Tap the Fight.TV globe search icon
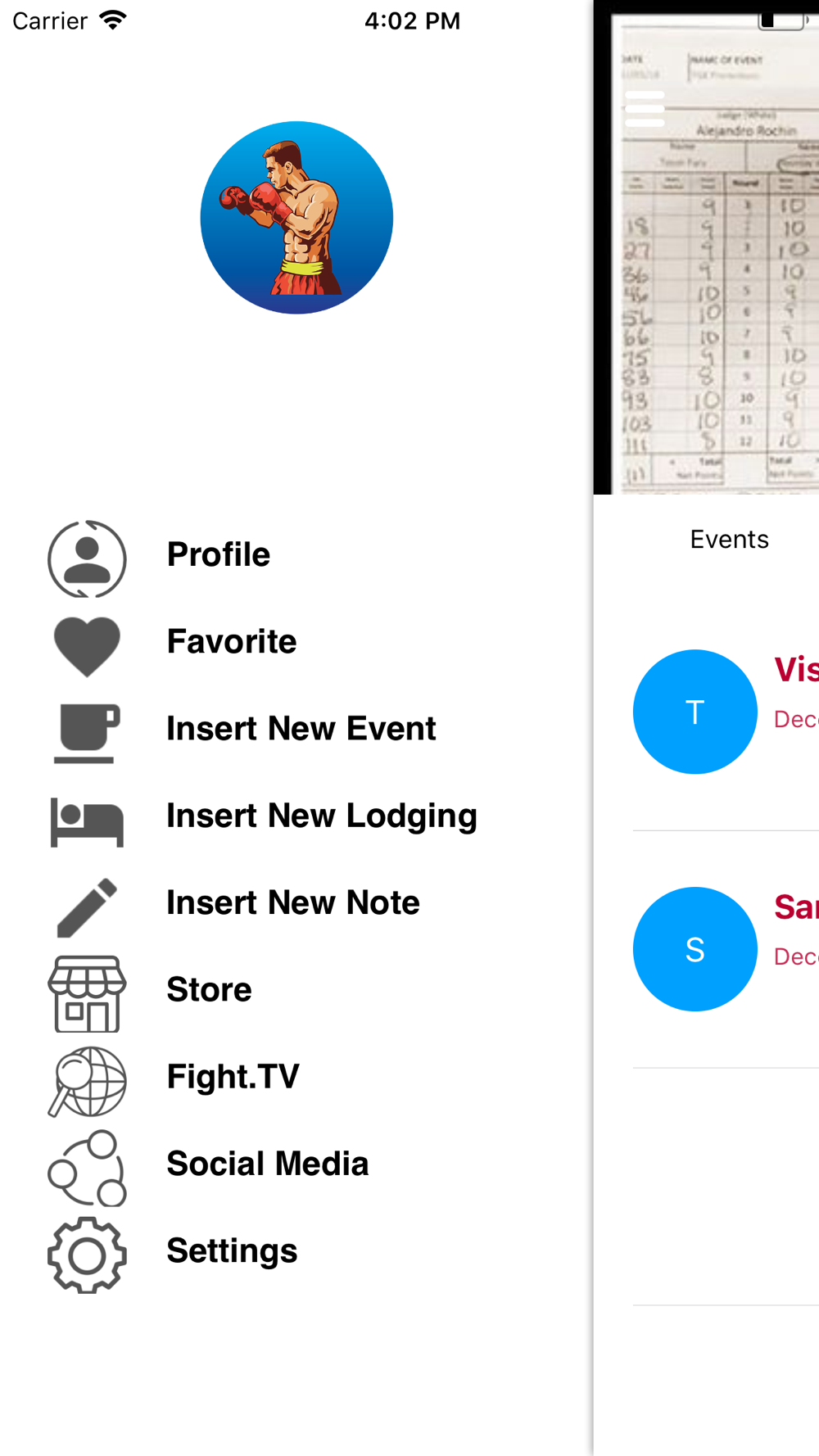Viewport: 819px width, 1456px height. point(87,1081)
